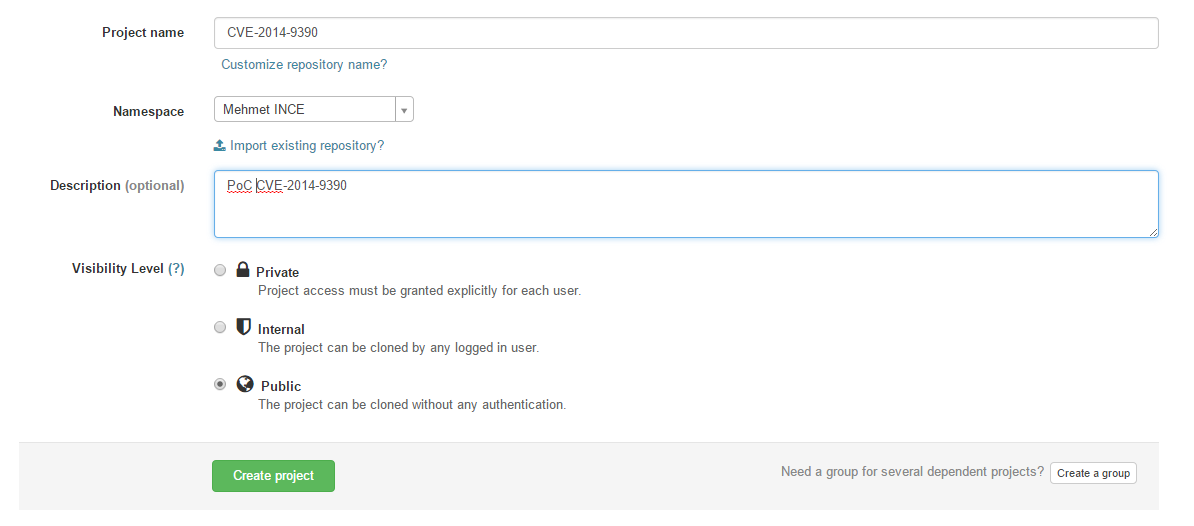Select the Public visibility radio button
The width and height of the screenshot is (1194, 526).
click(220, 384)
